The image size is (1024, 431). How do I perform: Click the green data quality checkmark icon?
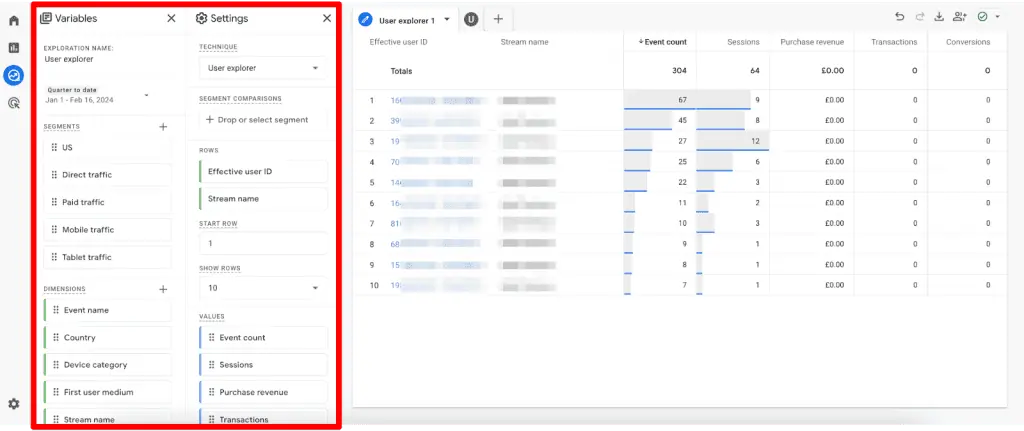tap(982, 18)
